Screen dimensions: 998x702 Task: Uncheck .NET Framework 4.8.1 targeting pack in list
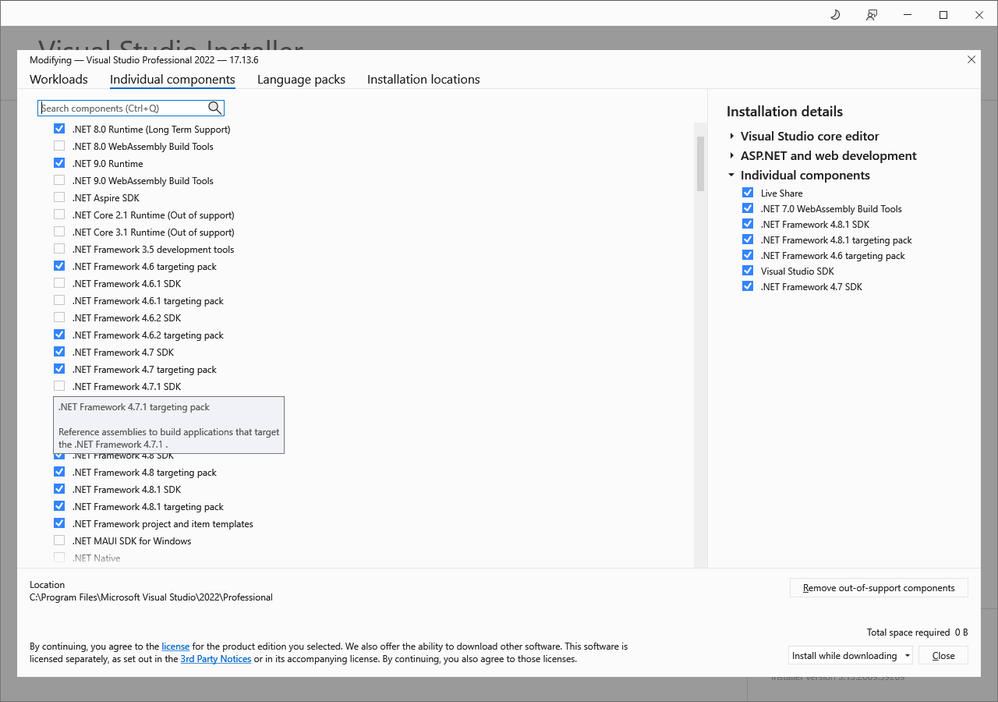coord(59,507)
